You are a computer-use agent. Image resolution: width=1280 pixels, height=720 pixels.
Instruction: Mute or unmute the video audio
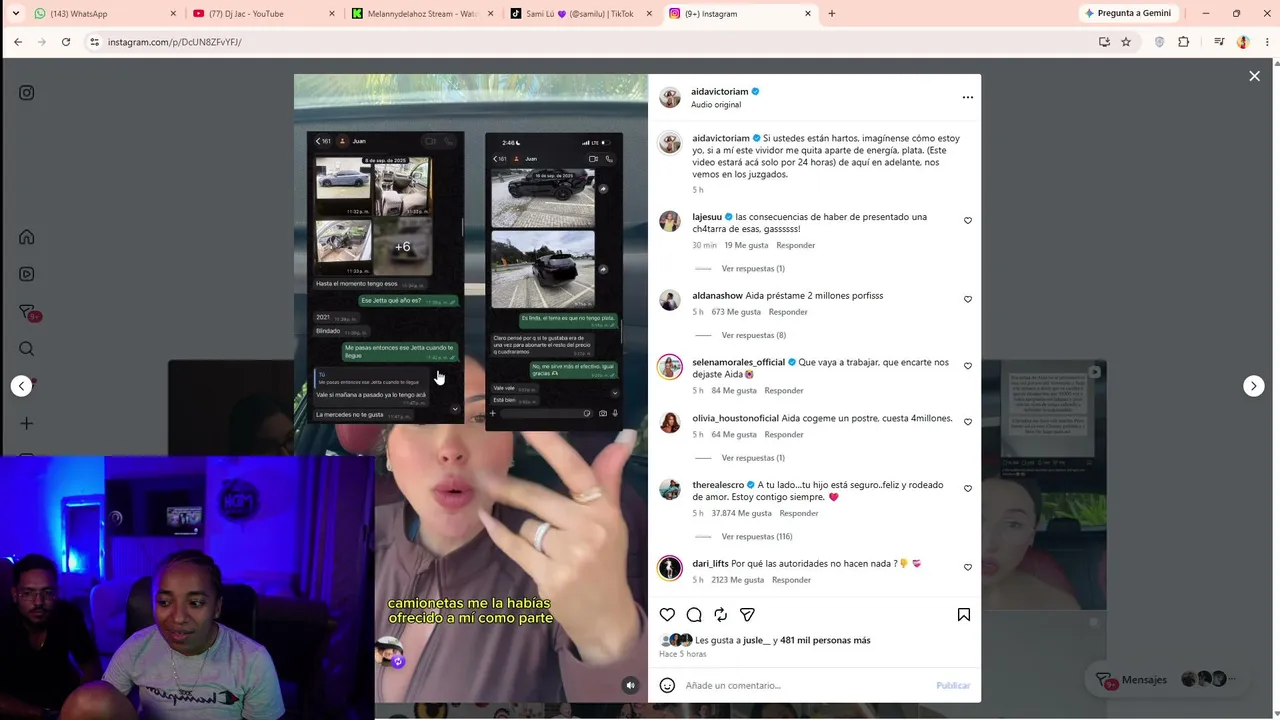click(630, 685)
